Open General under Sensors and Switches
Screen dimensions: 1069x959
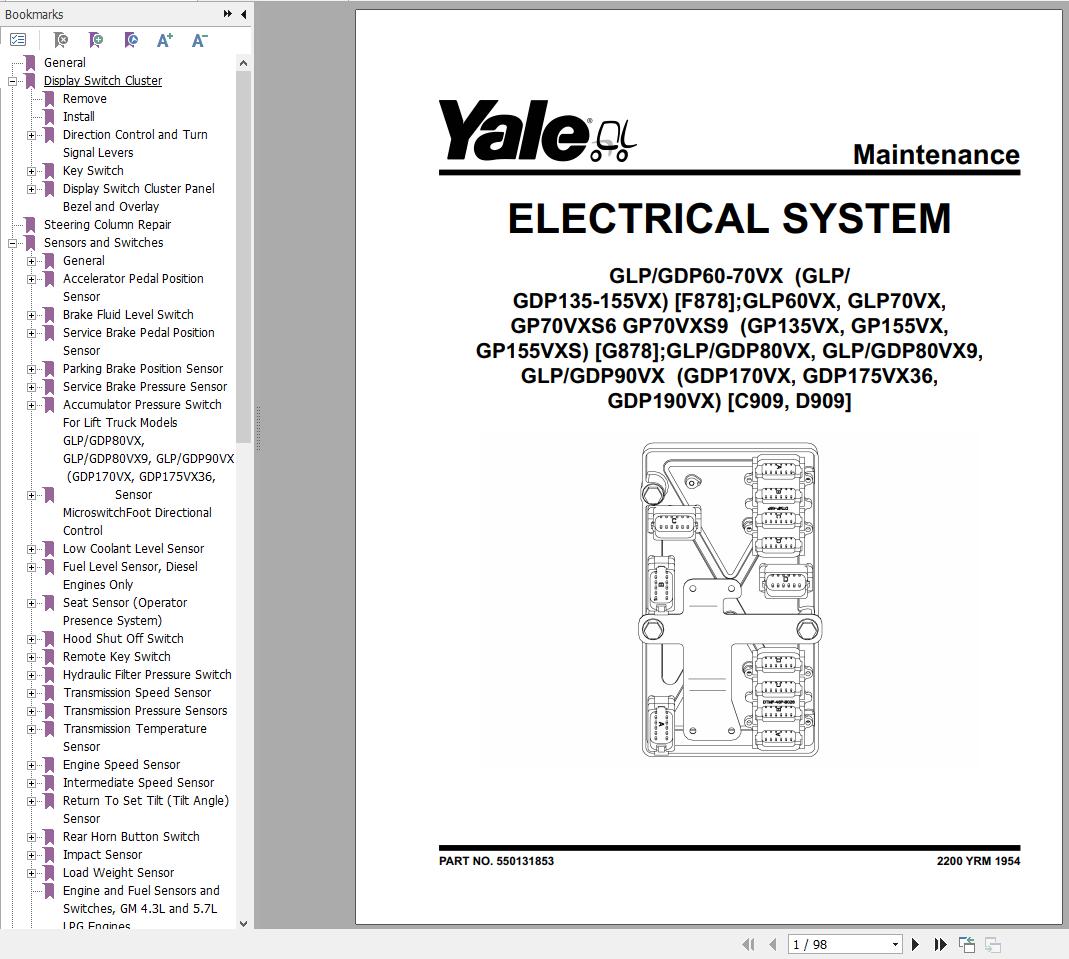[x=84, y=260]
